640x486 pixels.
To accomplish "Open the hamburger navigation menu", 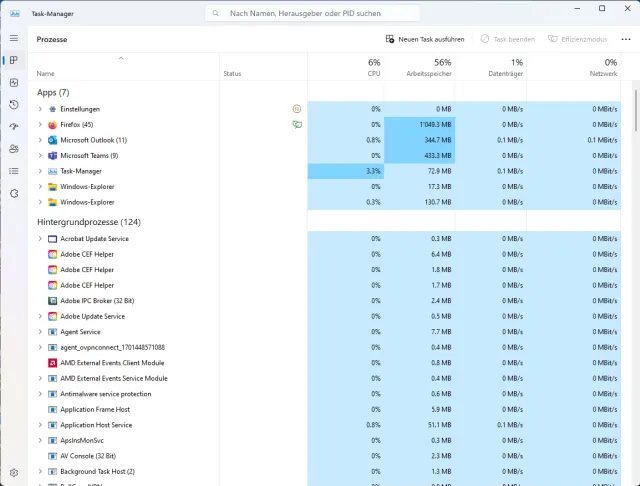I will click(x=14, y=38).
